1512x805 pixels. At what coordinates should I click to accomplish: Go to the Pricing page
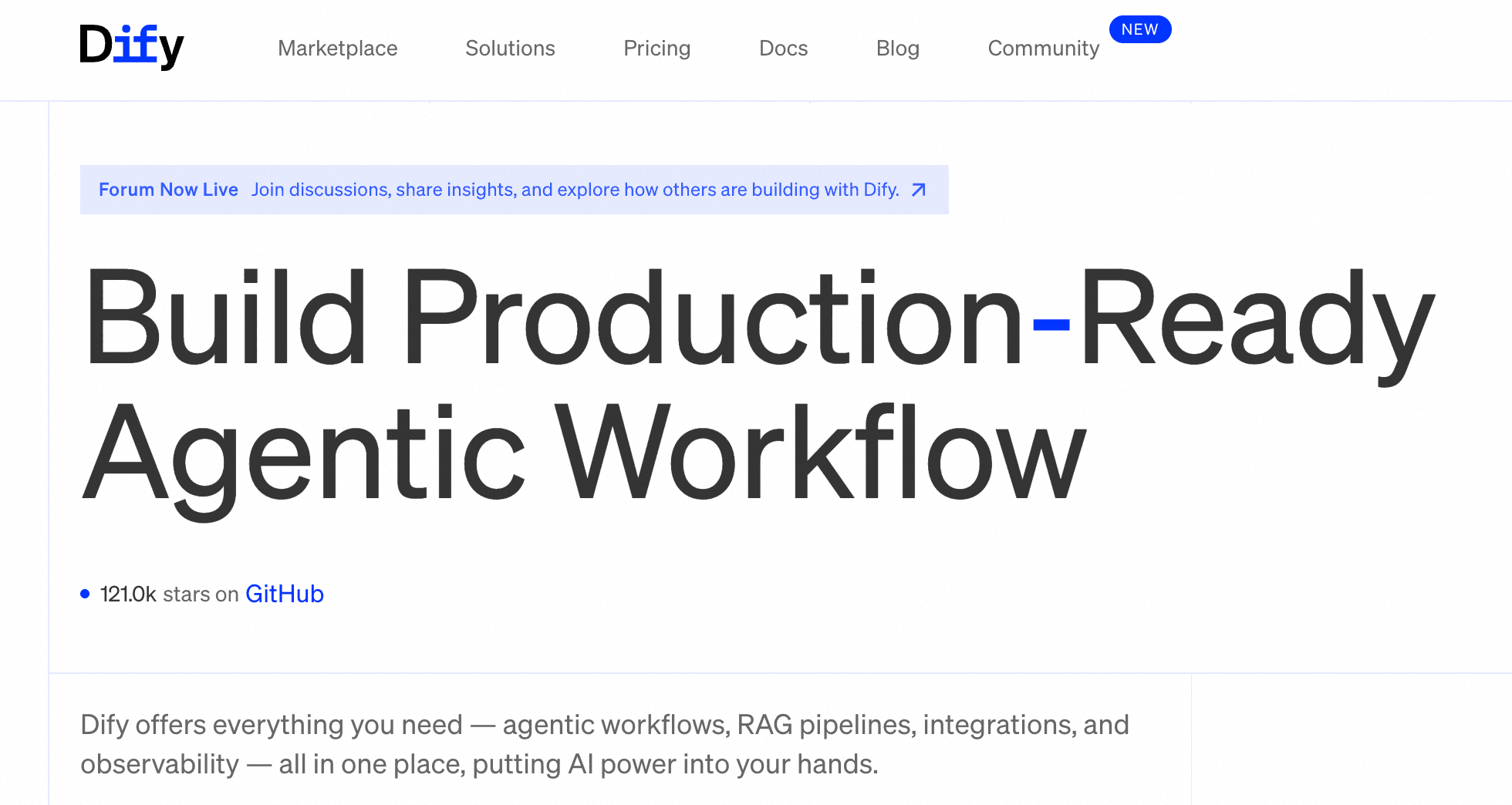[656, 49]
